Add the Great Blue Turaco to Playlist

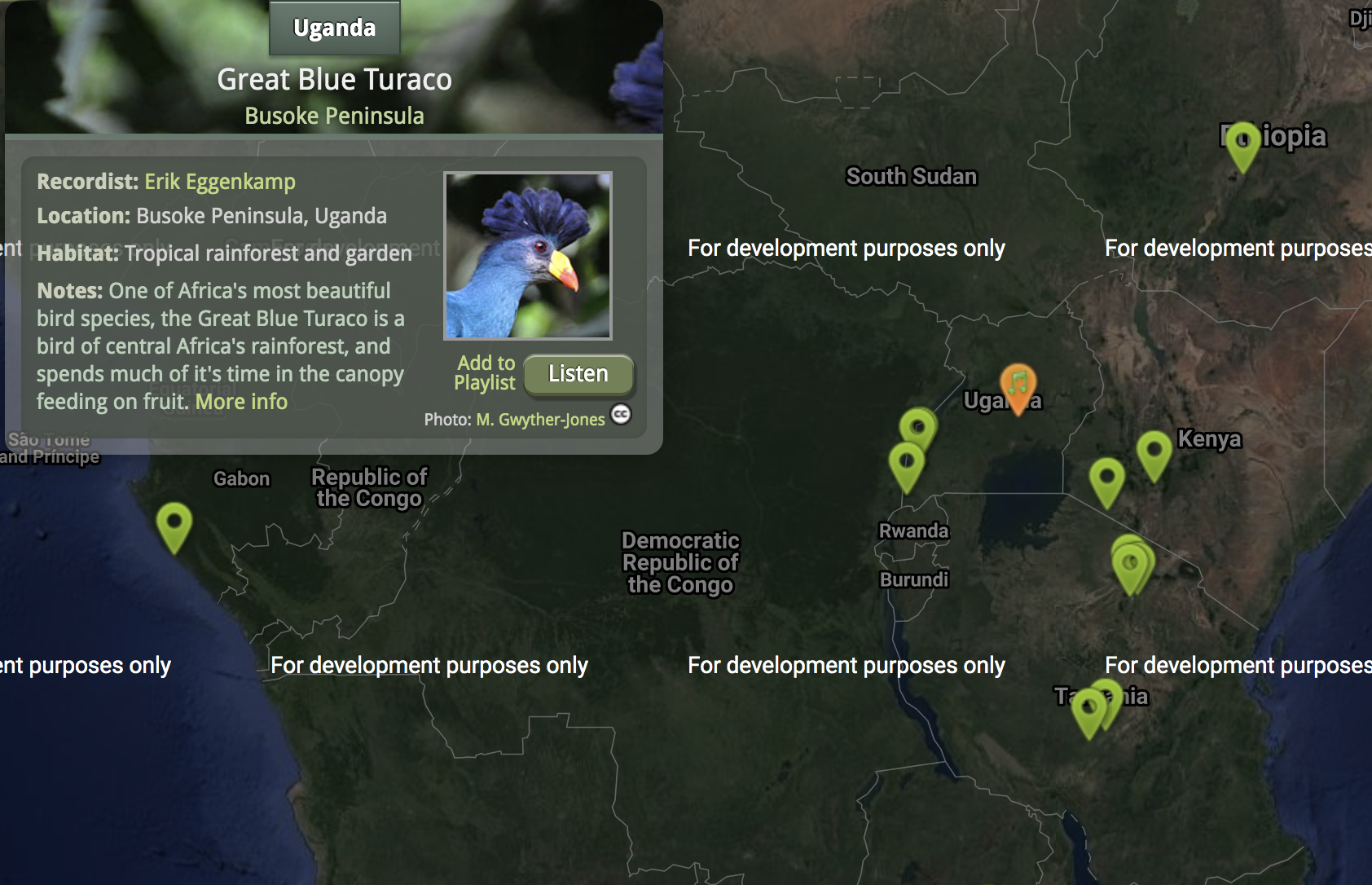[x=485, y=372]
